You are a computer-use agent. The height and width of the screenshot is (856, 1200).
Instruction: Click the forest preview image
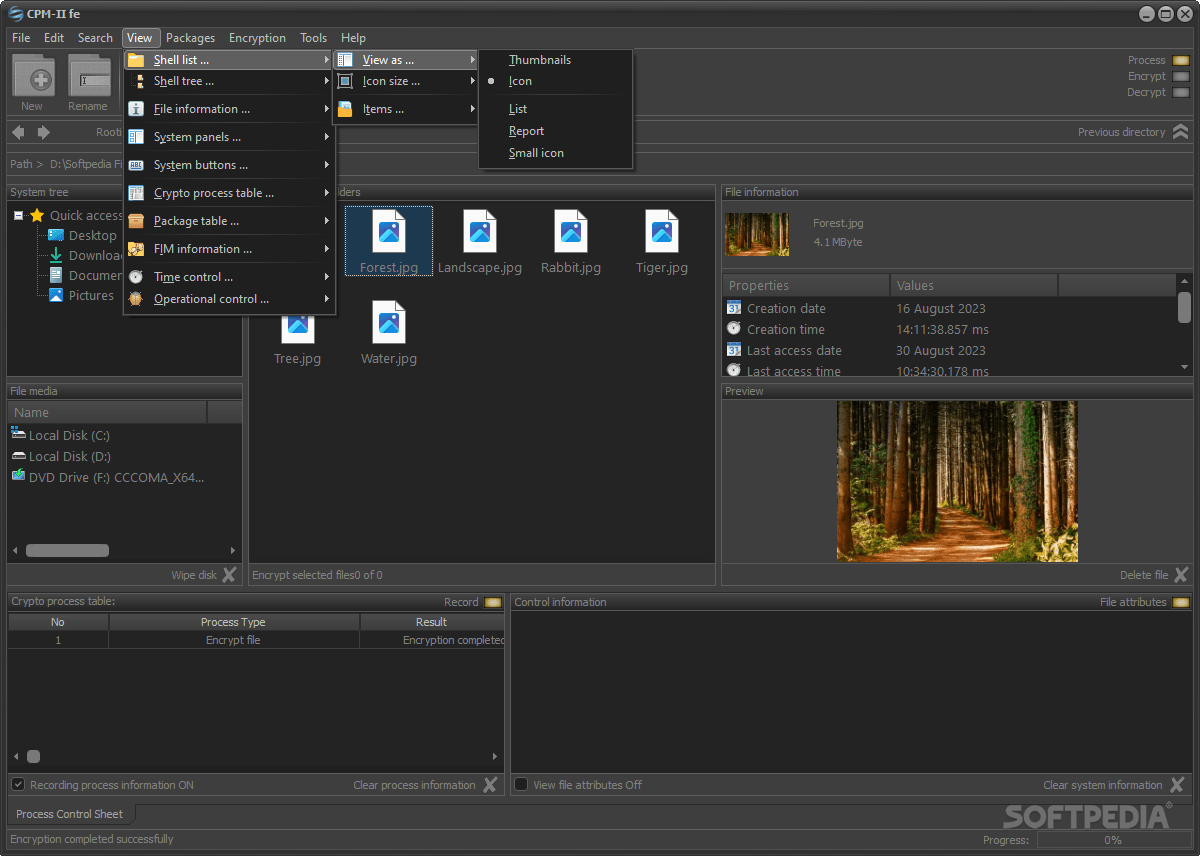point(957,481)
